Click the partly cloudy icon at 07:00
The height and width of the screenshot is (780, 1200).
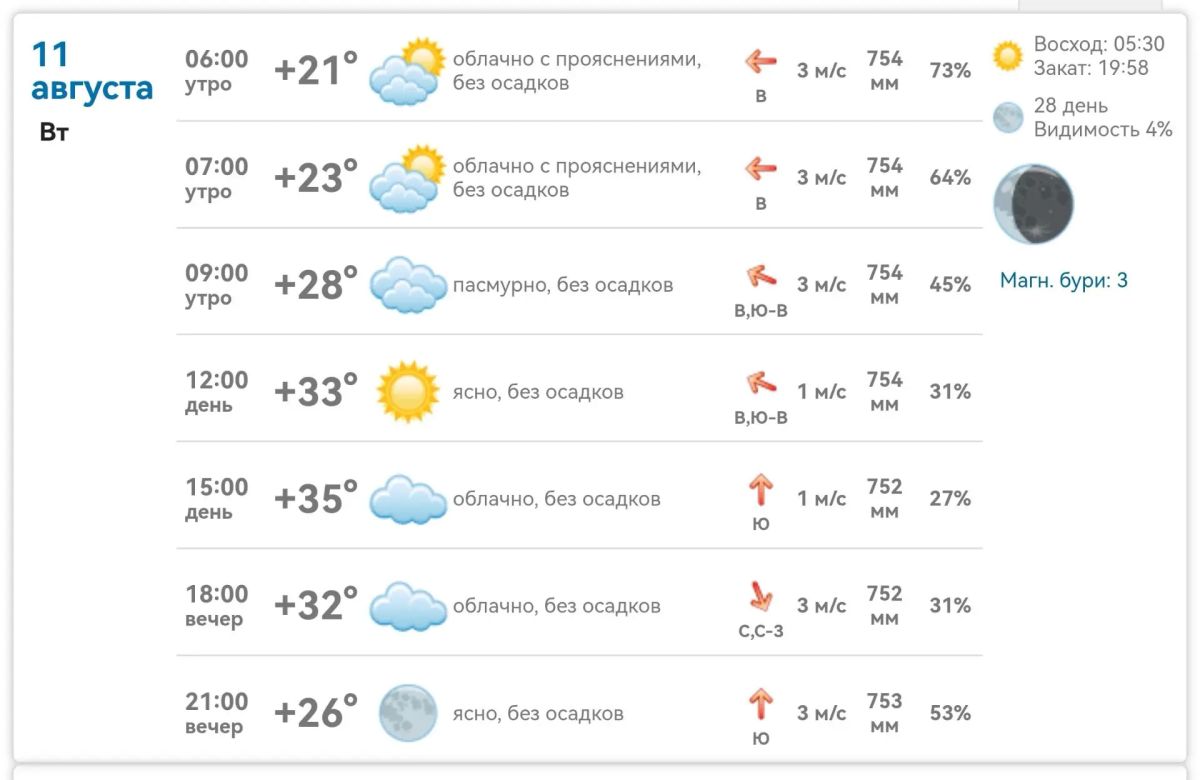(x=408, y=178)
